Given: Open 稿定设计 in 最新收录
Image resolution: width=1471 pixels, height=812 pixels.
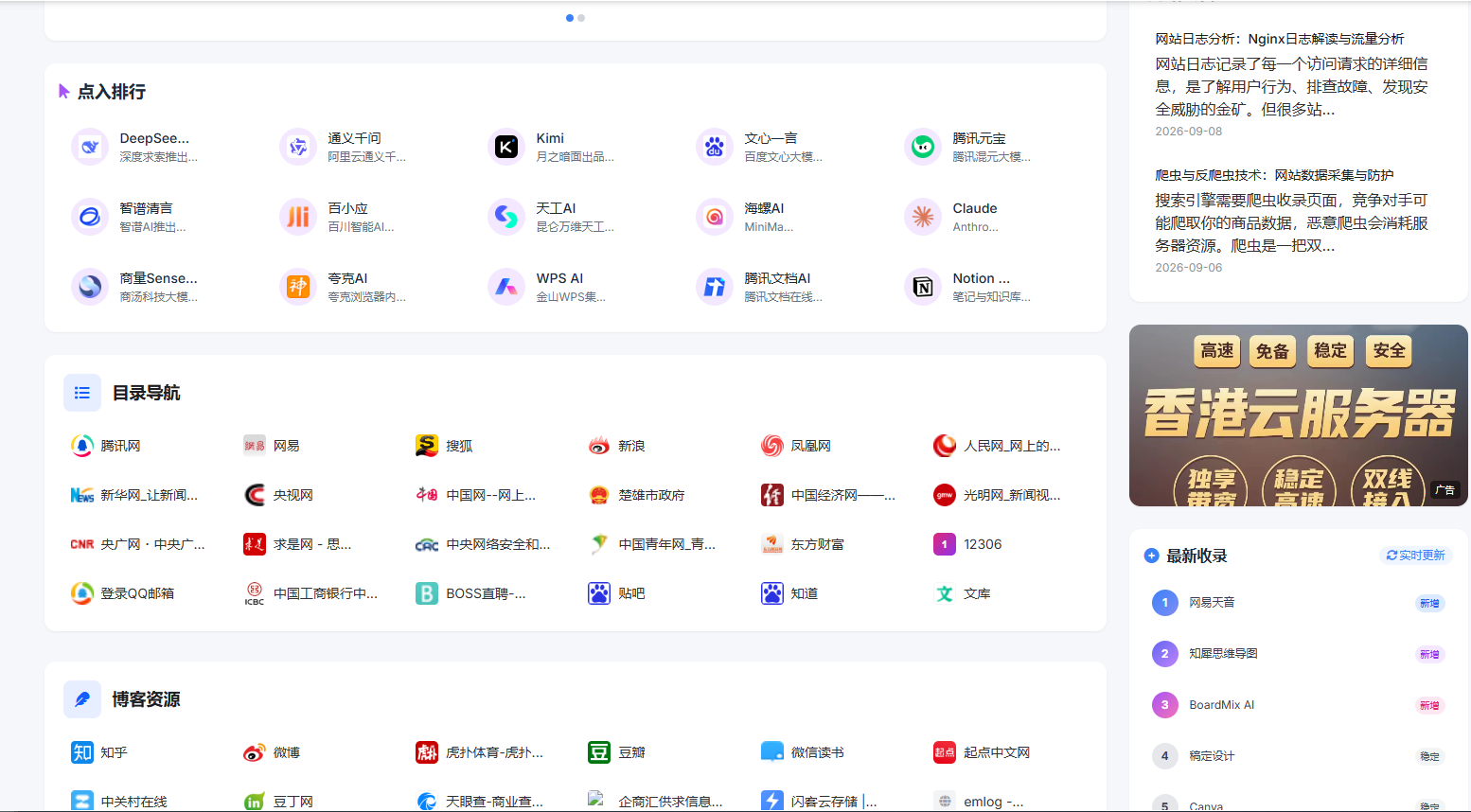Looking at the screenshot, I should 1212,756.
